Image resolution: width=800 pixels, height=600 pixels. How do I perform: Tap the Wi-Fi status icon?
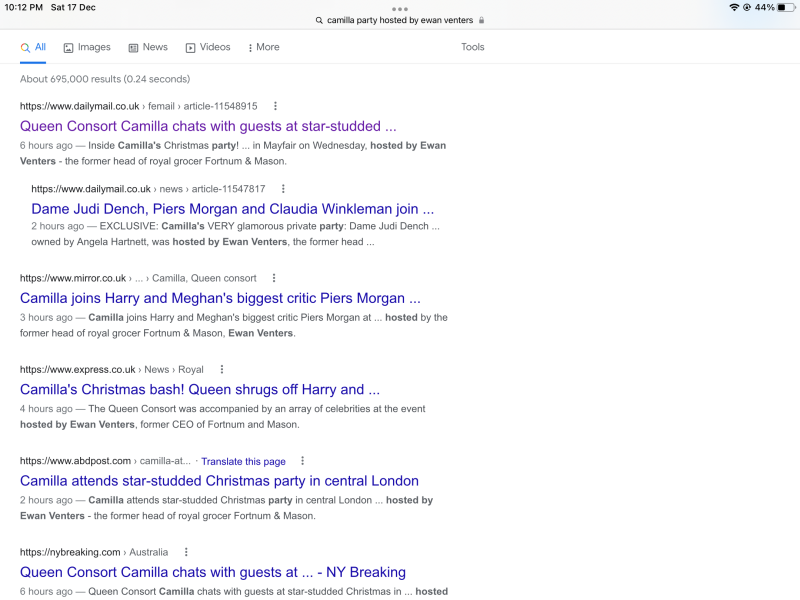coord(734,8)
